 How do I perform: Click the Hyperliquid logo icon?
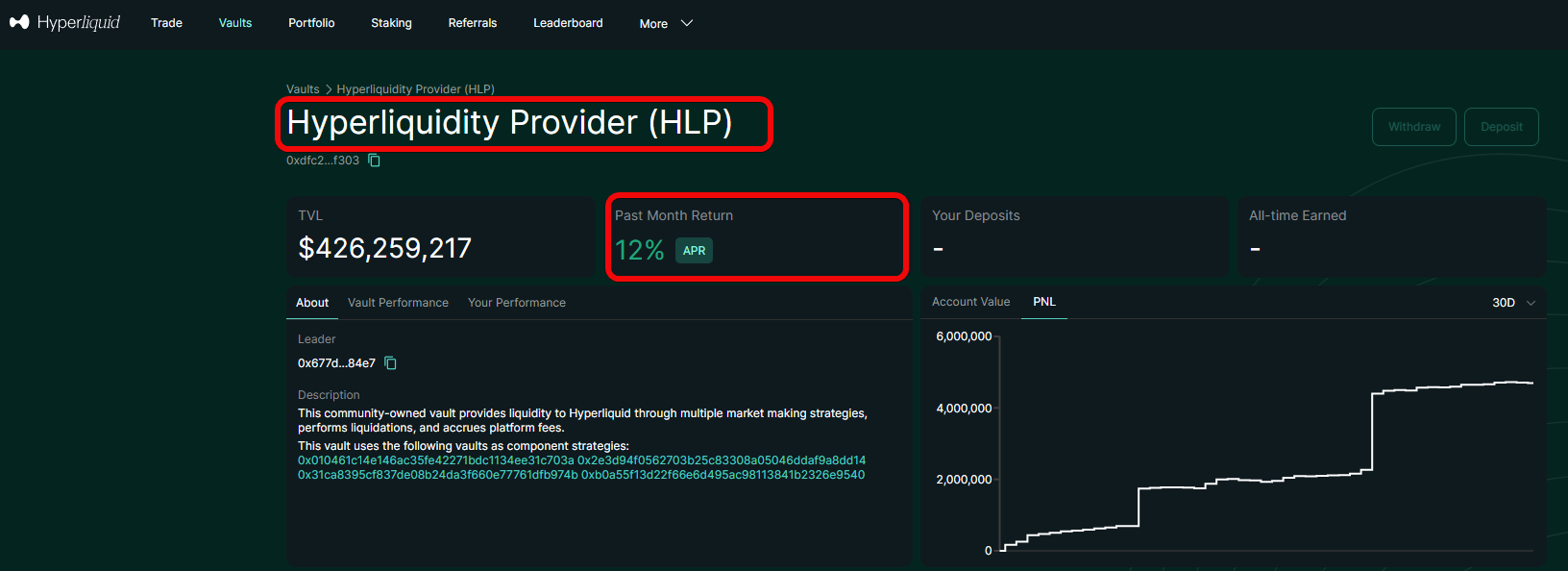[x=19, y=22]
